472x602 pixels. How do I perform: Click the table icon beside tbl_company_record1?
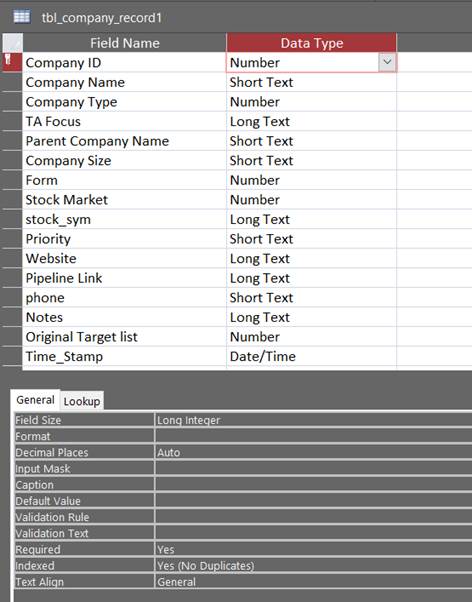(x=22, y=17)
